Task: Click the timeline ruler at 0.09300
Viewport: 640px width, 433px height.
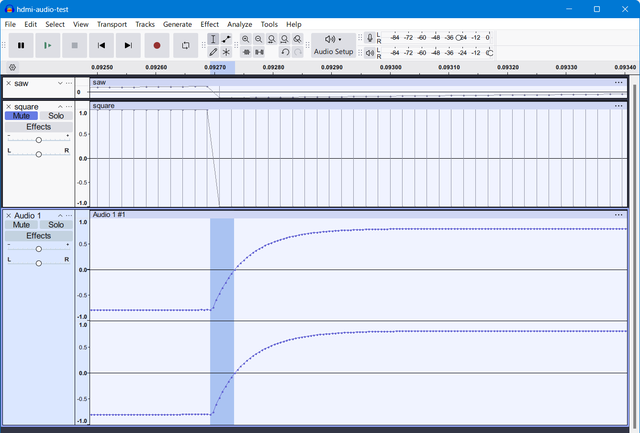Action: 391,67
